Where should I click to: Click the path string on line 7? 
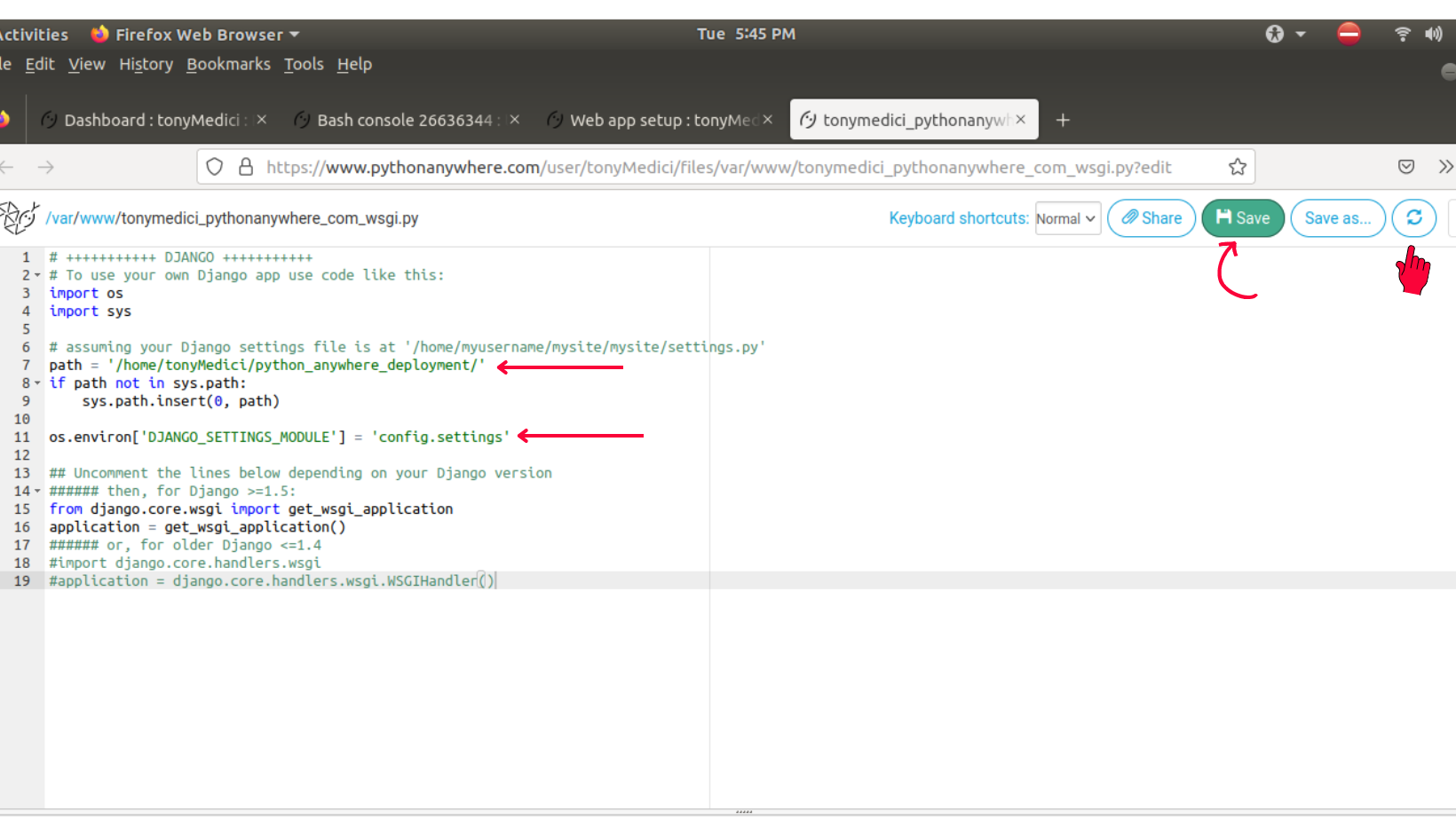tap(297, 365)
